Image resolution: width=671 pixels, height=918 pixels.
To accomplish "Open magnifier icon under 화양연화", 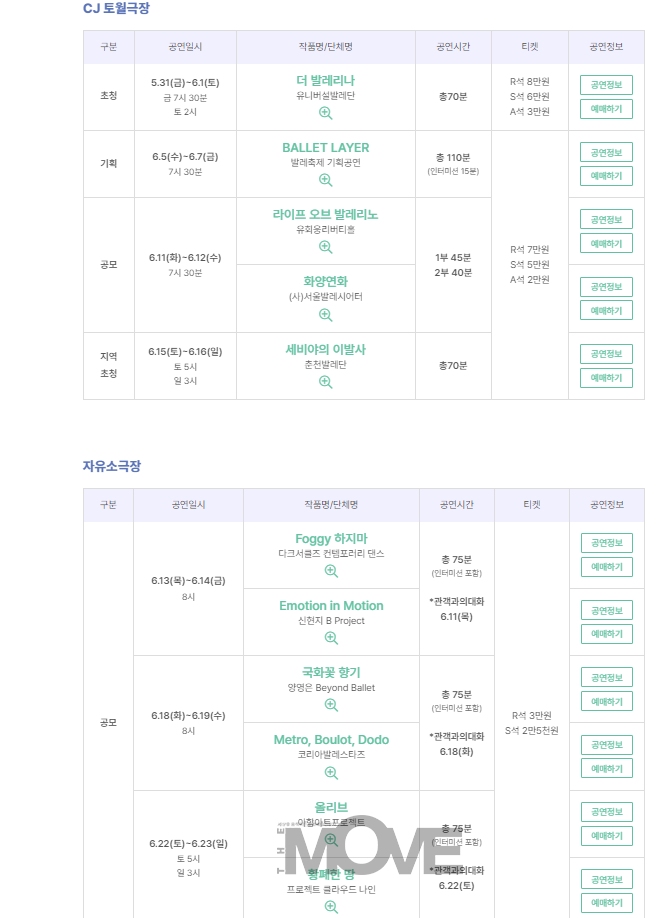I will pos(326,314).
